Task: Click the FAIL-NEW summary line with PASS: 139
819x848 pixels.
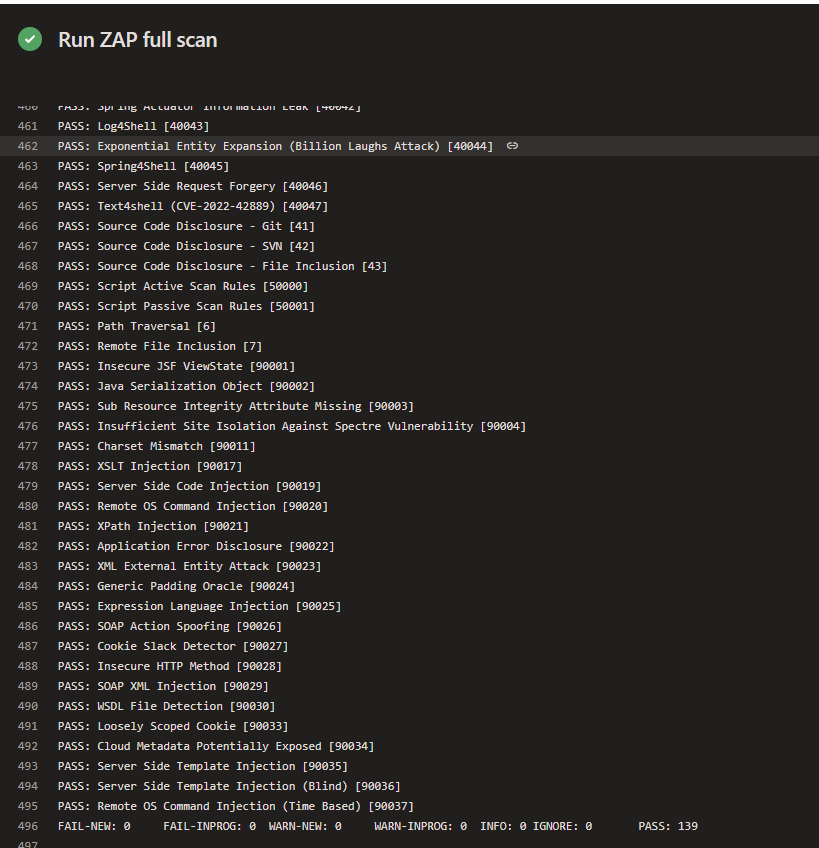Action: pyautogui.click(x=377, y=826)
